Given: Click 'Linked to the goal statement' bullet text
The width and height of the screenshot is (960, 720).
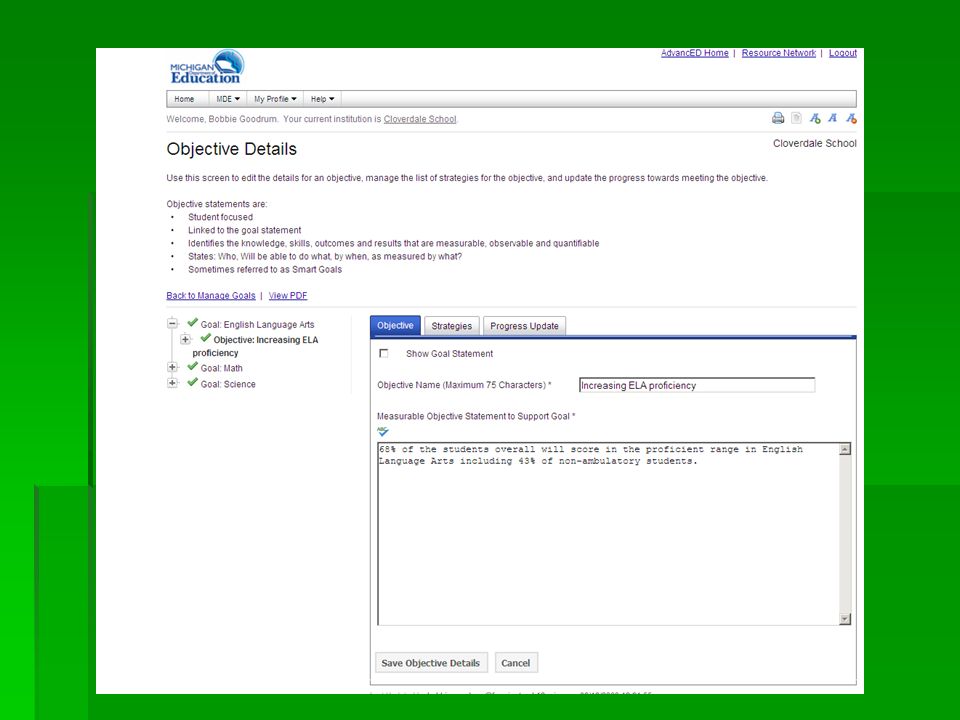Looking at the screenshot, I should 244,230.
